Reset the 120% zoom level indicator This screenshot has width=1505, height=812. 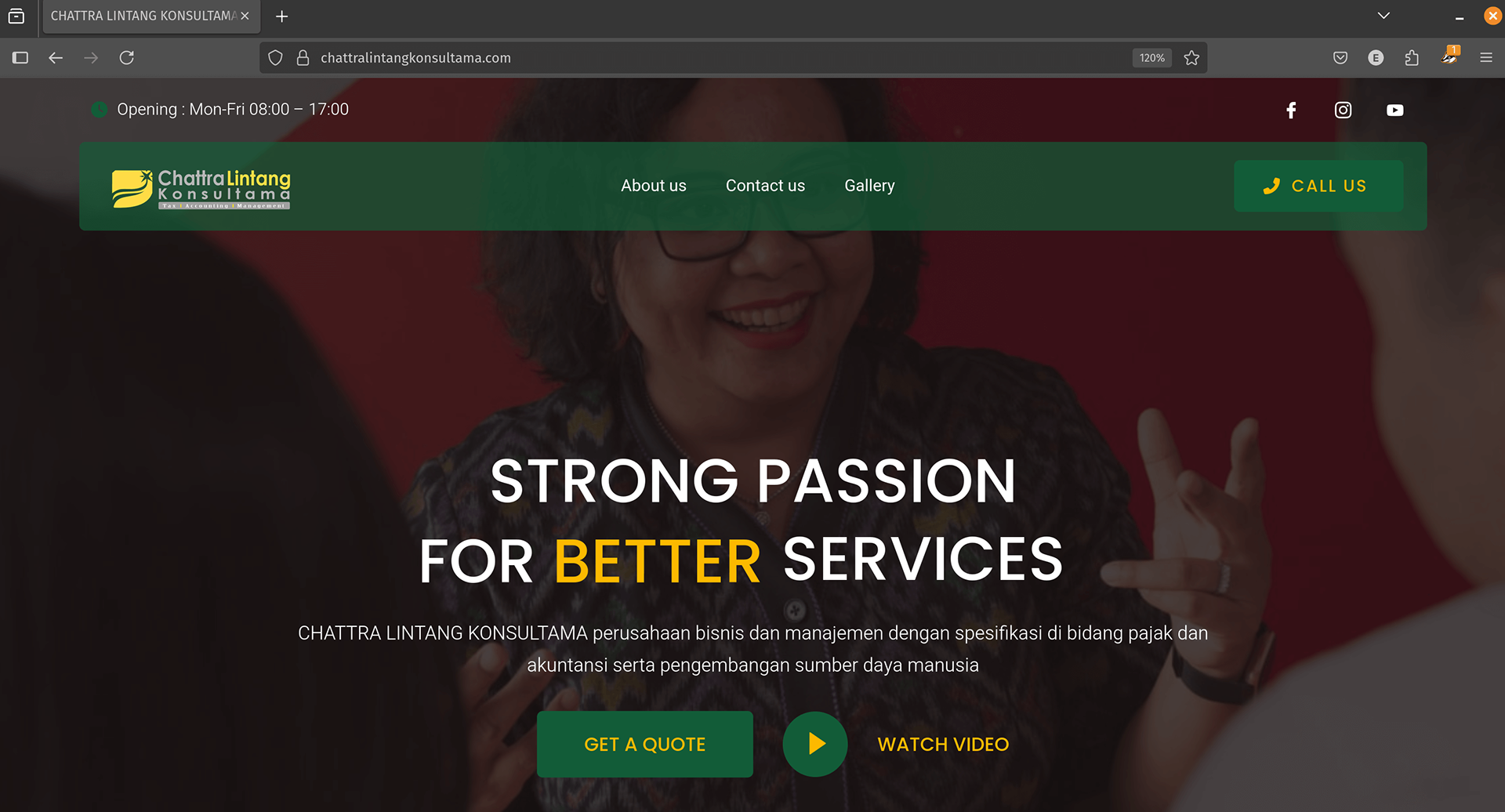coord(1151,58)
